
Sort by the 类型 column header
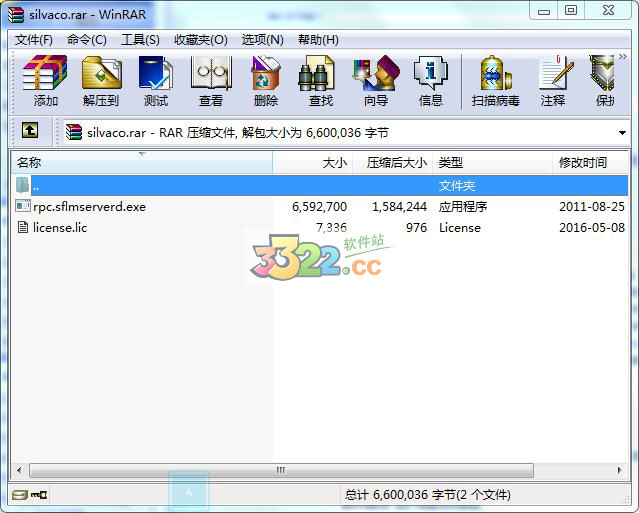(x=492, y=163)
